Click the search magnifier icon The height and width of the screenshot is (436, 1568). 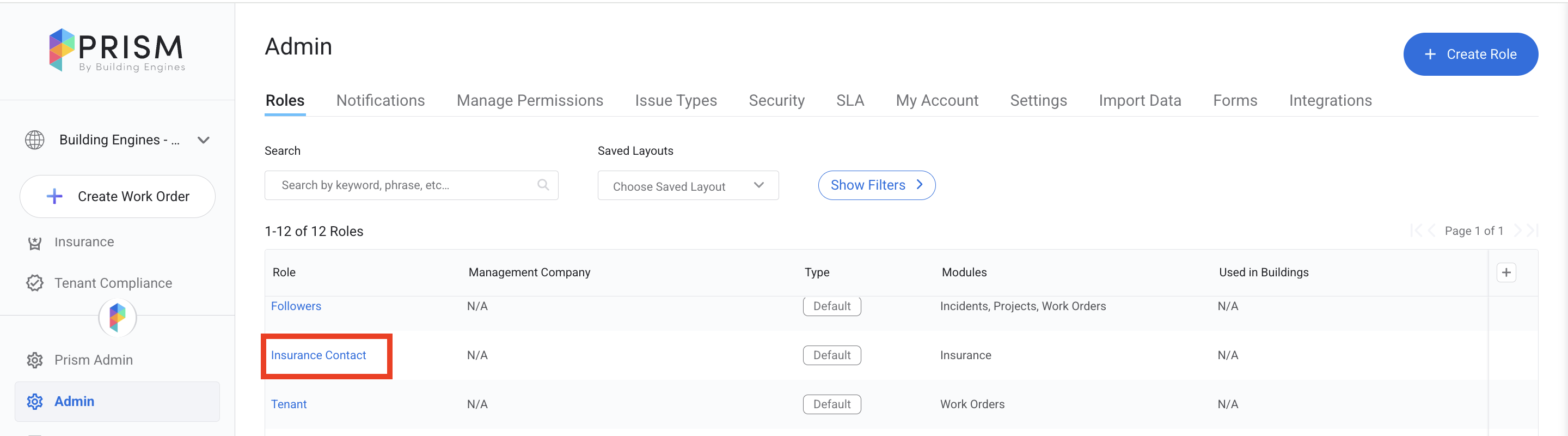pos(543,185)
